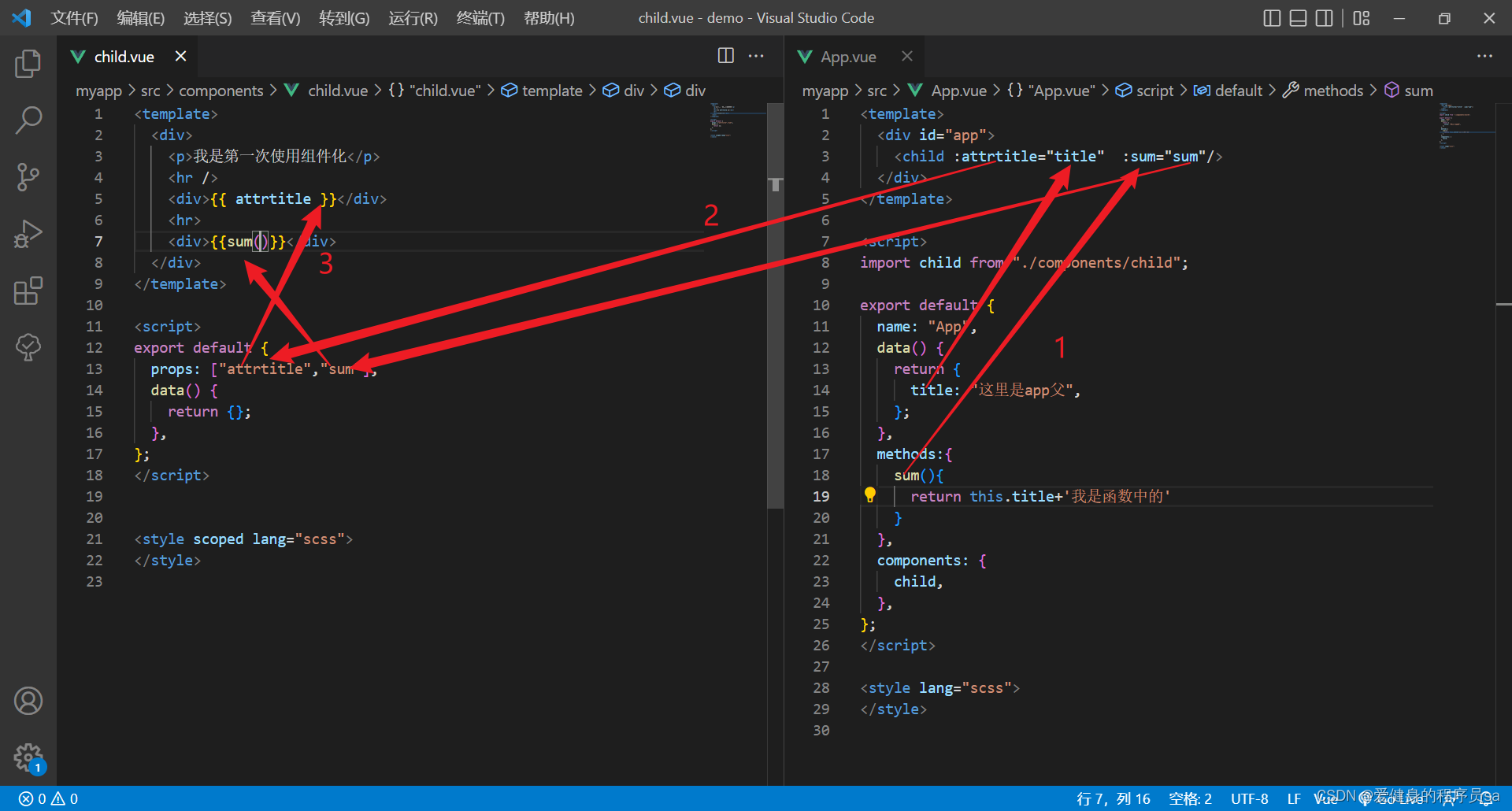Open the Source Control view
This screenshot has height=811, width=1512.
(28, 177)
